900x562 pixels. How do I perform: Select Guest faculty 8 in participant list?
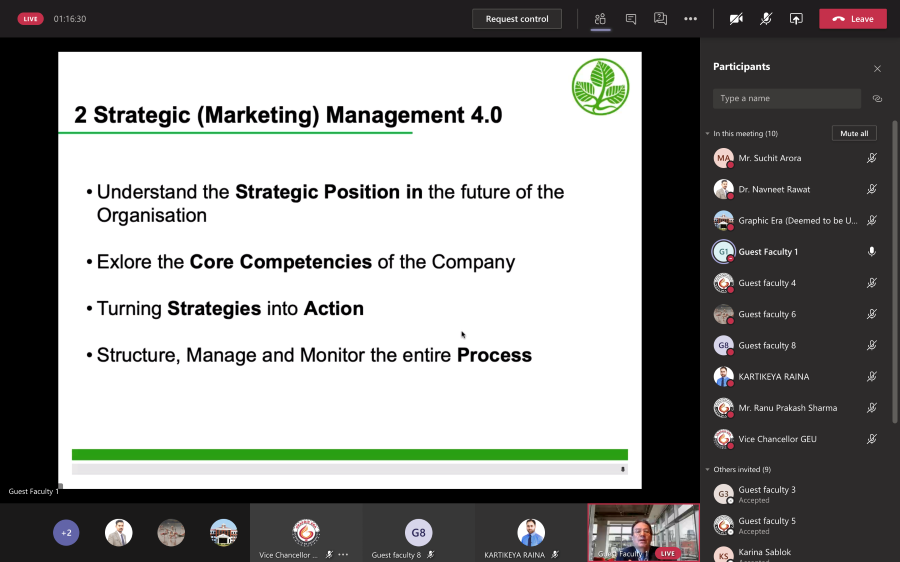pyautogui.click(x=766, y=345)
